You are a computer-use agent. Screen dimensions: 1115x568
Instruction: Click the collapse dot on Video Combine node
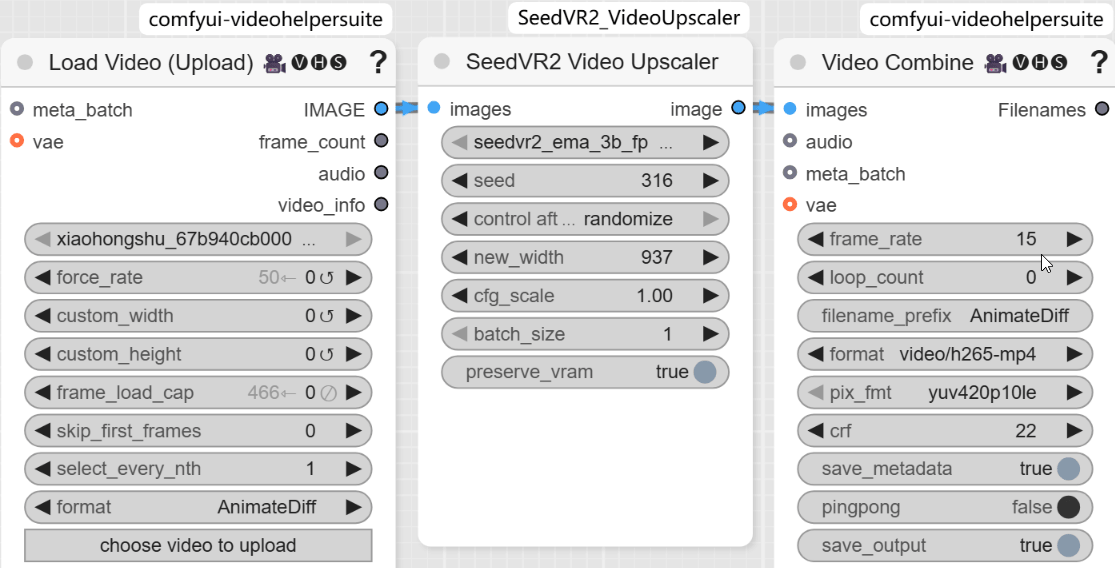pos(797,63)
